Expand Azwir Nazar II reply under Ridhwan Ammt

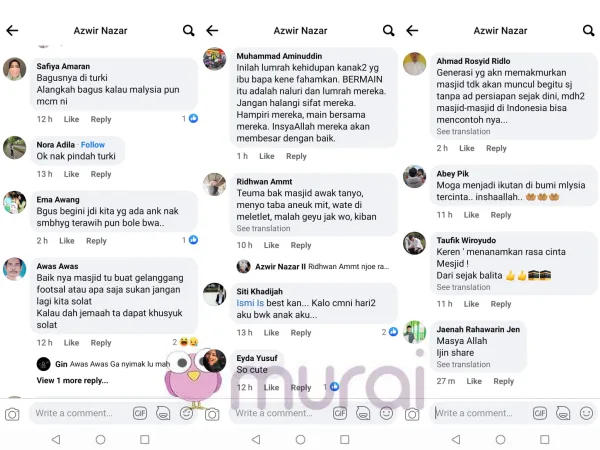(313, 266)
